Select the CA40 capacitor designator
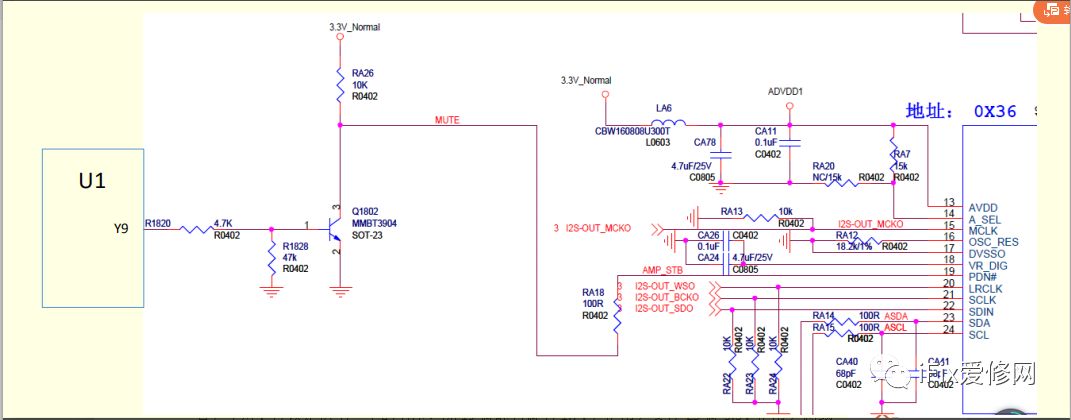This screenshot has width=1071, height=420. pos(846,361)
